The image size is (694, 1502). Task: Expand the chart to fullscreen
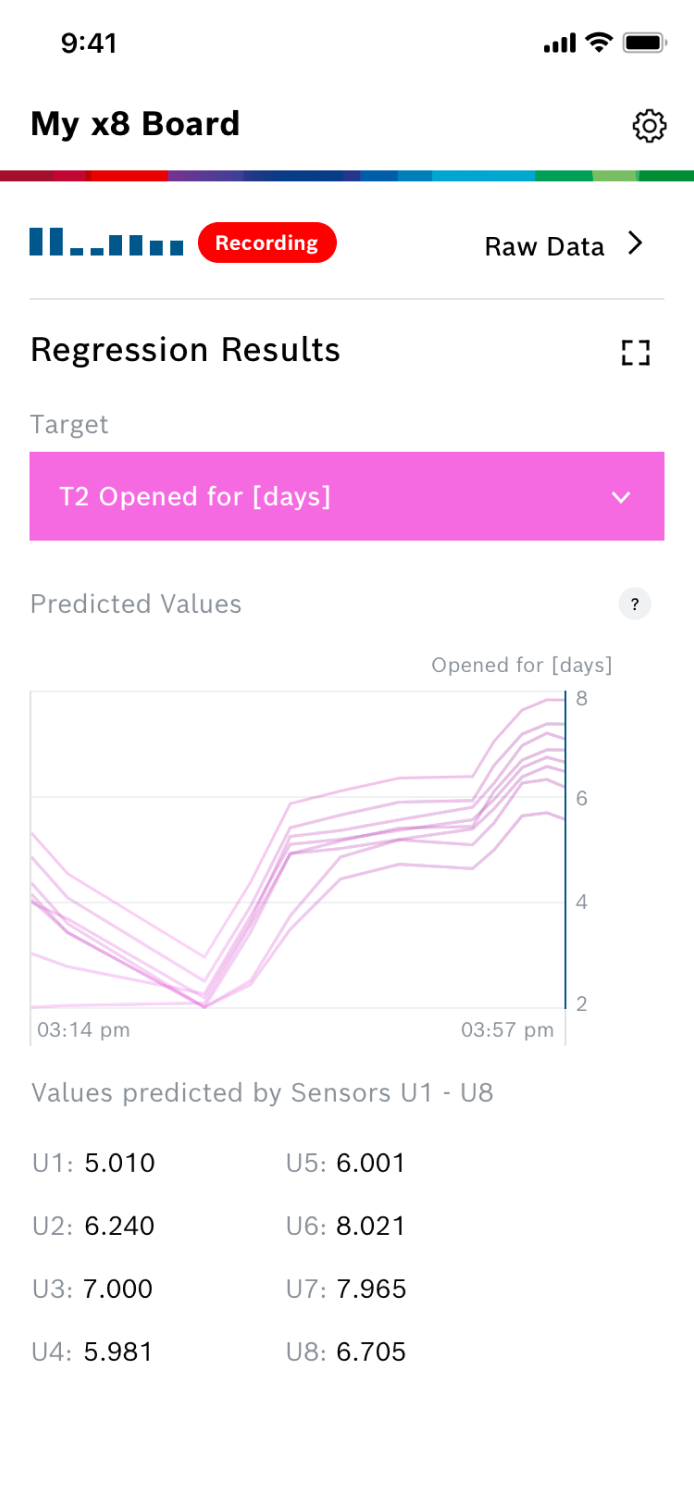coord(635,352)
